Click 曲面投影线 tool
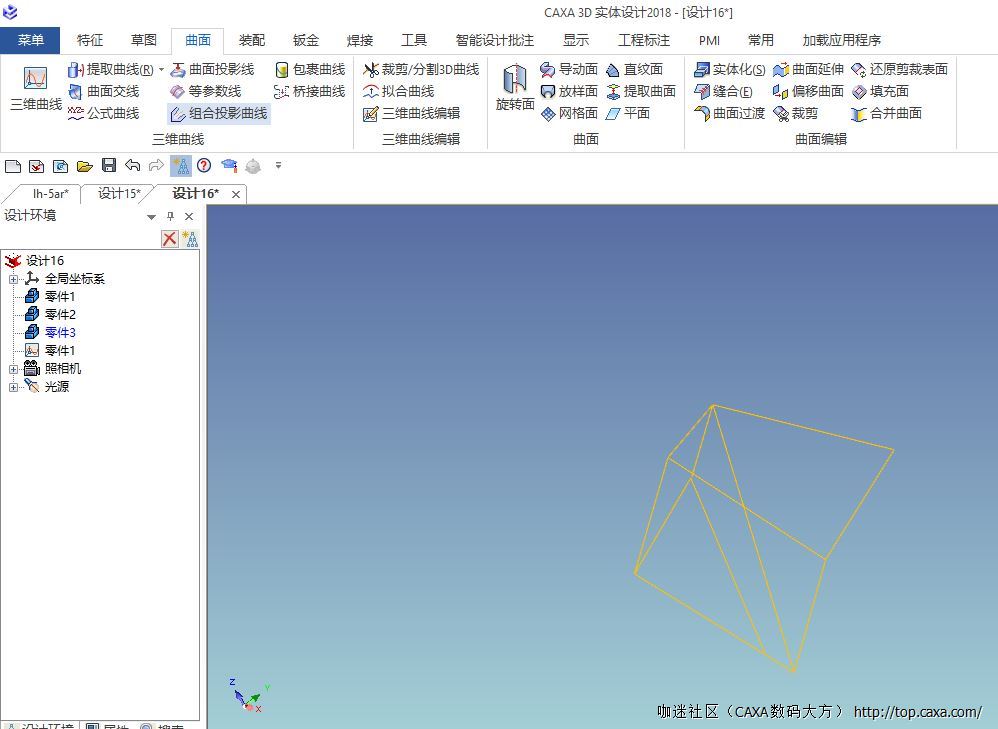998x729 pixels. click(212, 69)
